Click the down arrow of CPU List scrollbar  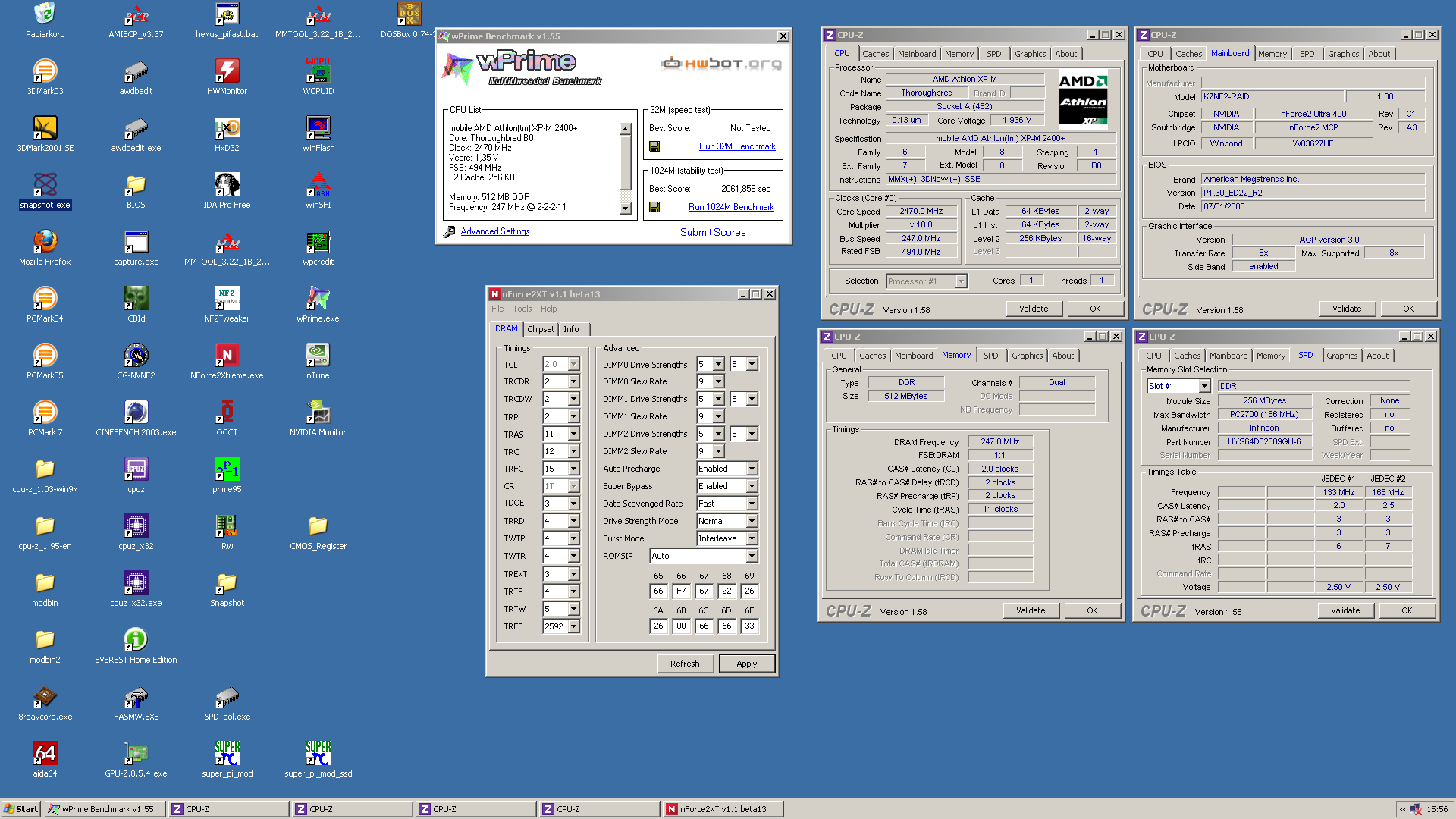pyautogui.click(x=626, y=209)
